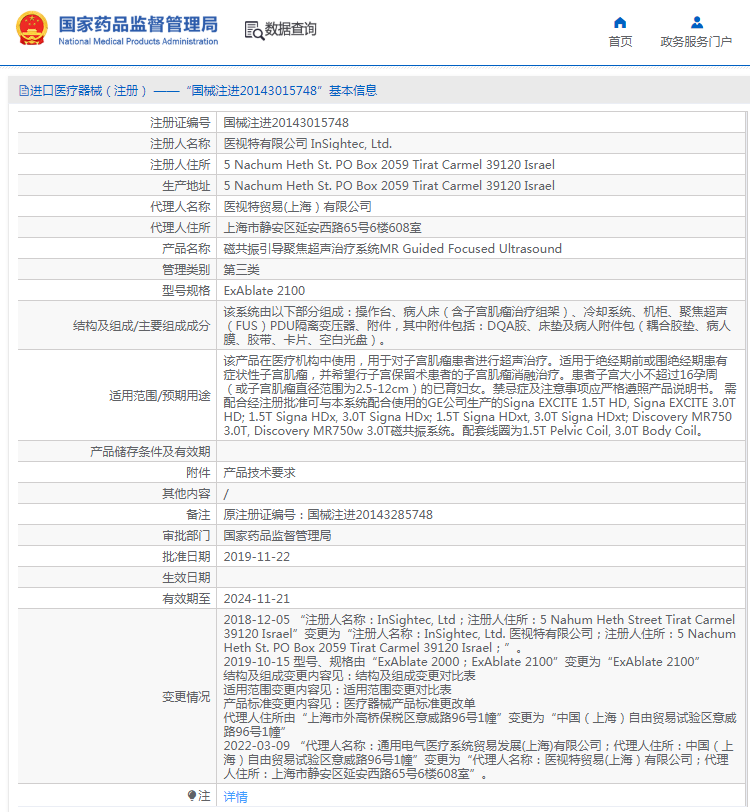This screenshot has height=812, width=750.
Task: Click attachment value 产品技术要求
Action: (x=259, y=473)
